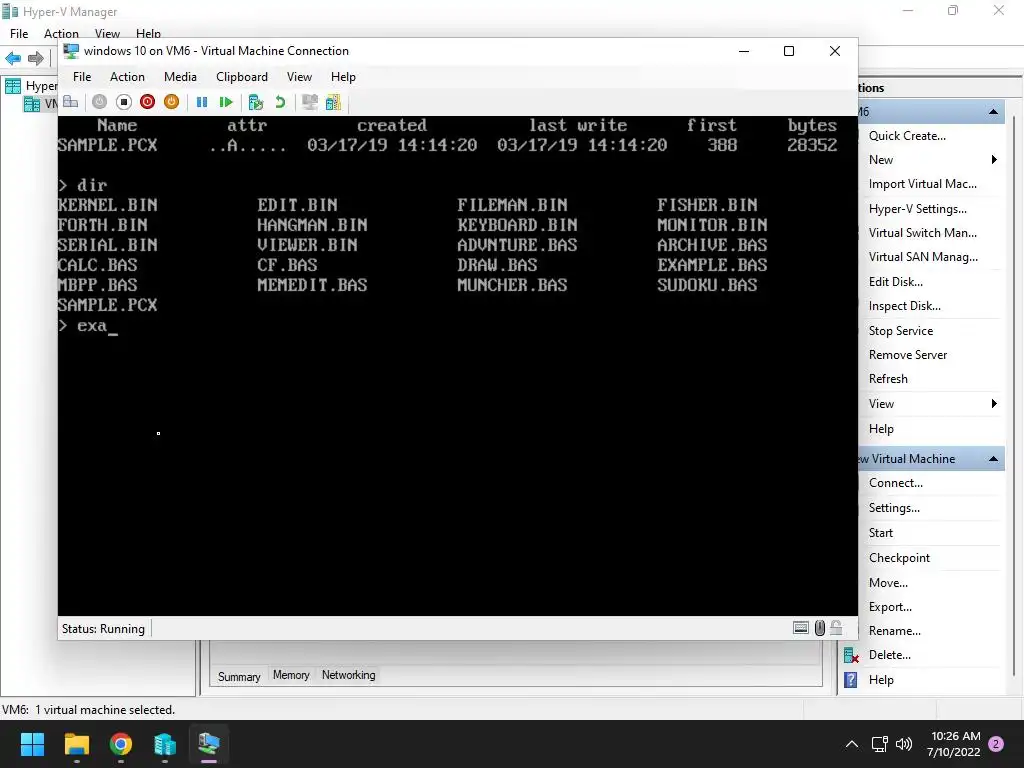
Task: Revert the VM with the green undo arrow
Action: [x=280, y=102]
